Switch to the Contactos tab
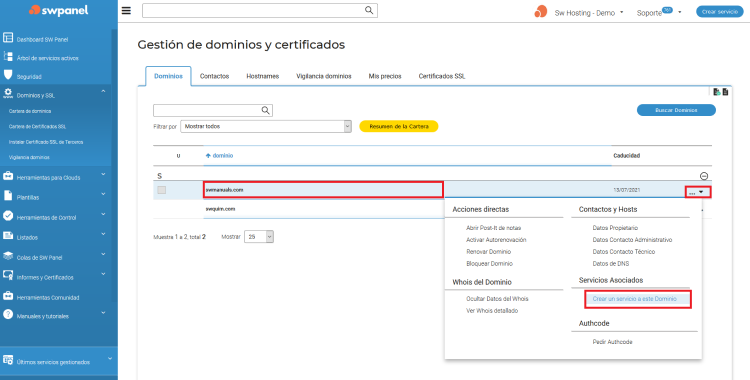Viewport: 750px width, 380px height. click(214, 76)
